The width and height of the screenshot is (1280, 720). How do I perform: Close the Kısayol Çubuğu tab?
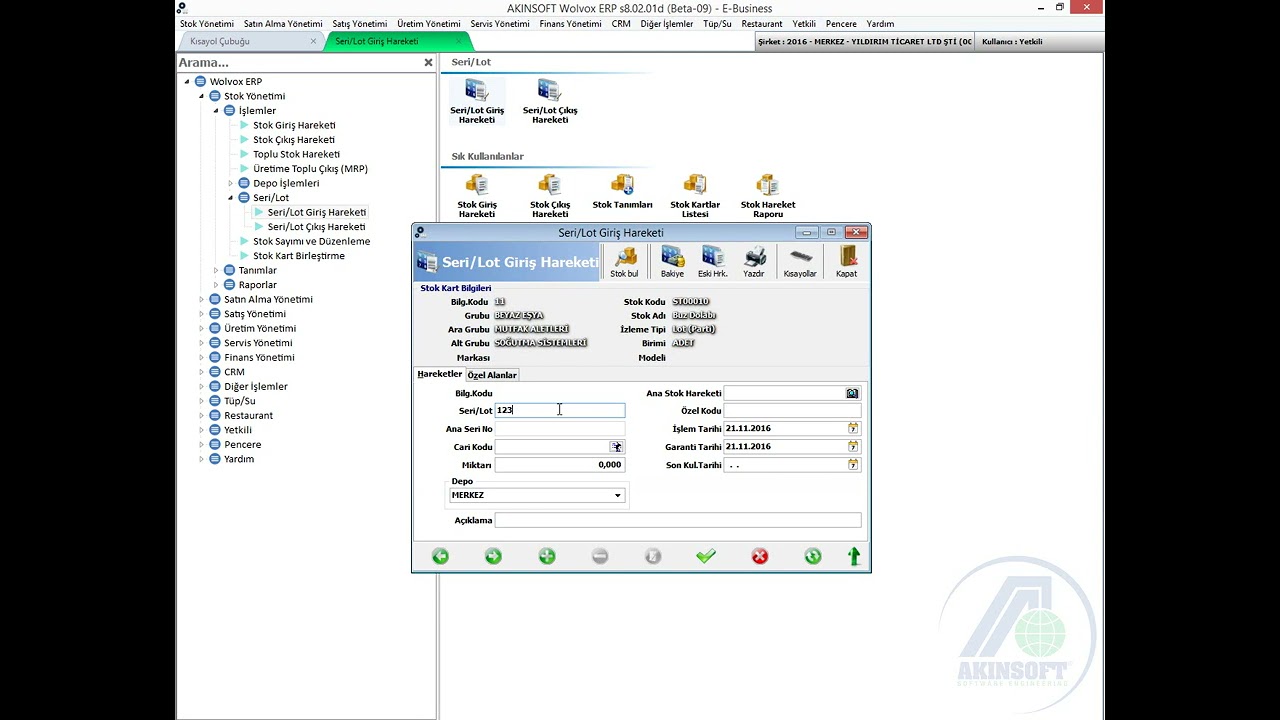click(x=313, y=41)
